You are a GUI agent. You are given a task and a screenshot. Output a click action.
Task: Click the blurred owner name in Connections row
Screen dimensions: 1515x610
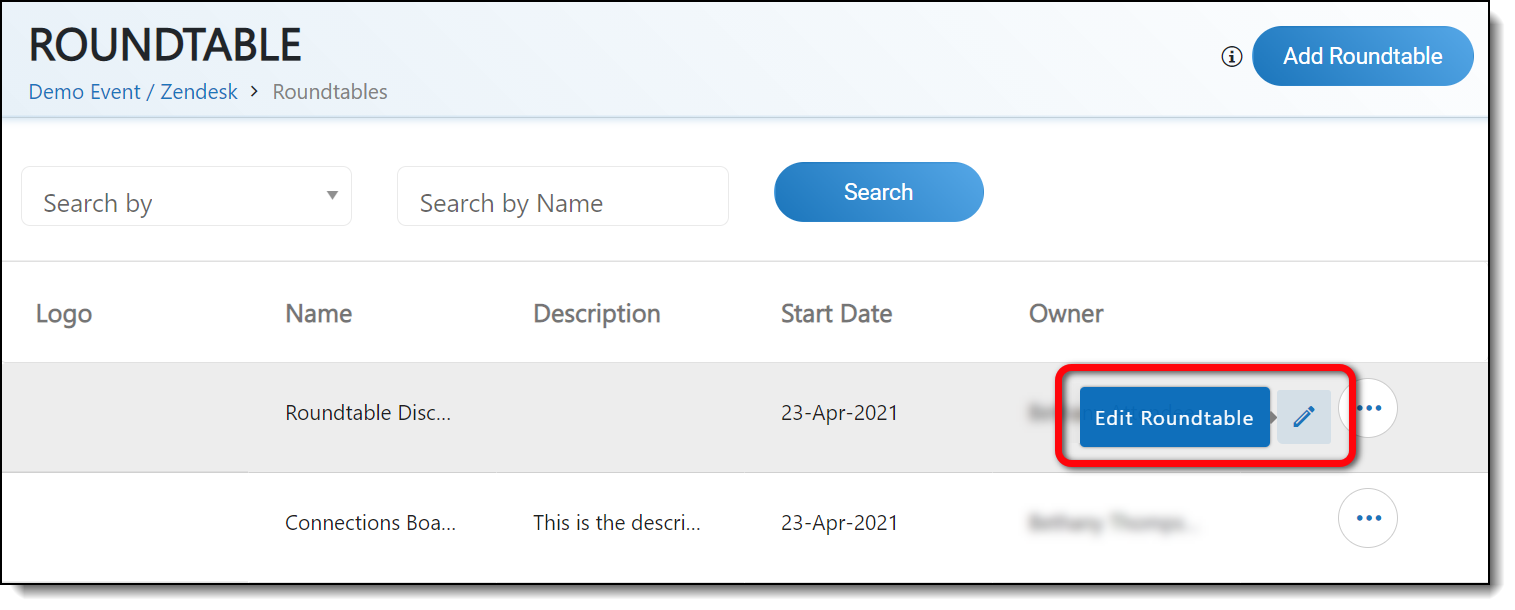pos(1113,523)
